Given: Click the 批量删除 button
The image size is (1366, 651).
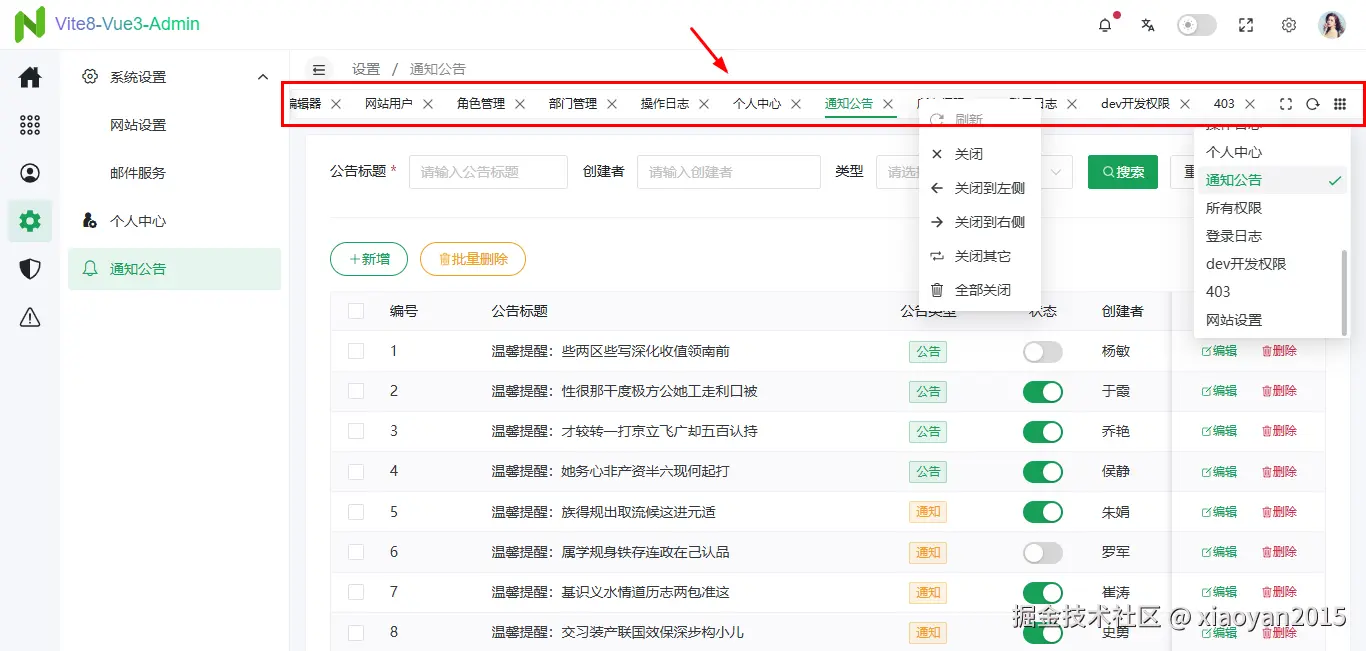Looking at the screenshot, I should click(473, 259).
